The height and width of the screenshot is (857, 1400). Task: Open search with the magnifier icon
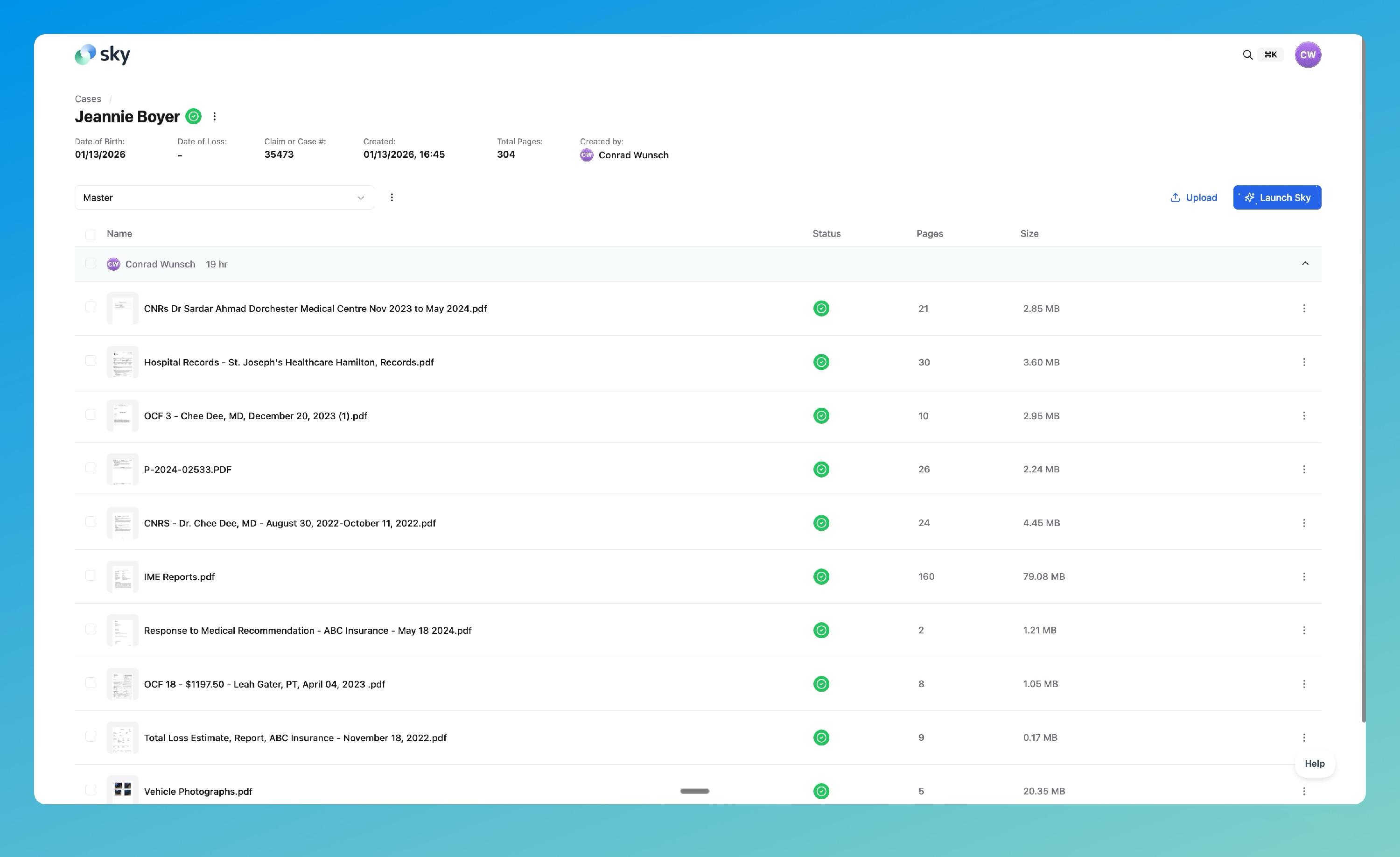click(1247, 55)
